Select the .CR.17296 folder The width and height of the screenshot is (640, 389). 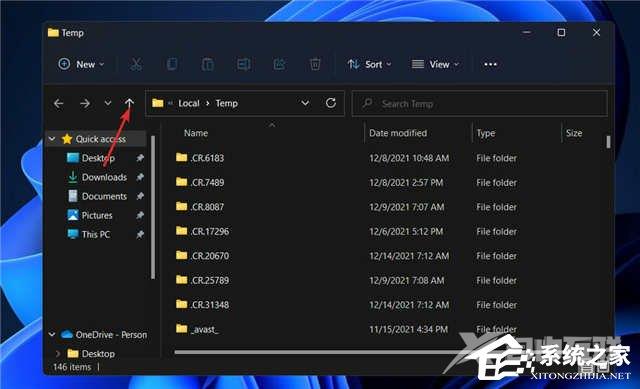209,231
